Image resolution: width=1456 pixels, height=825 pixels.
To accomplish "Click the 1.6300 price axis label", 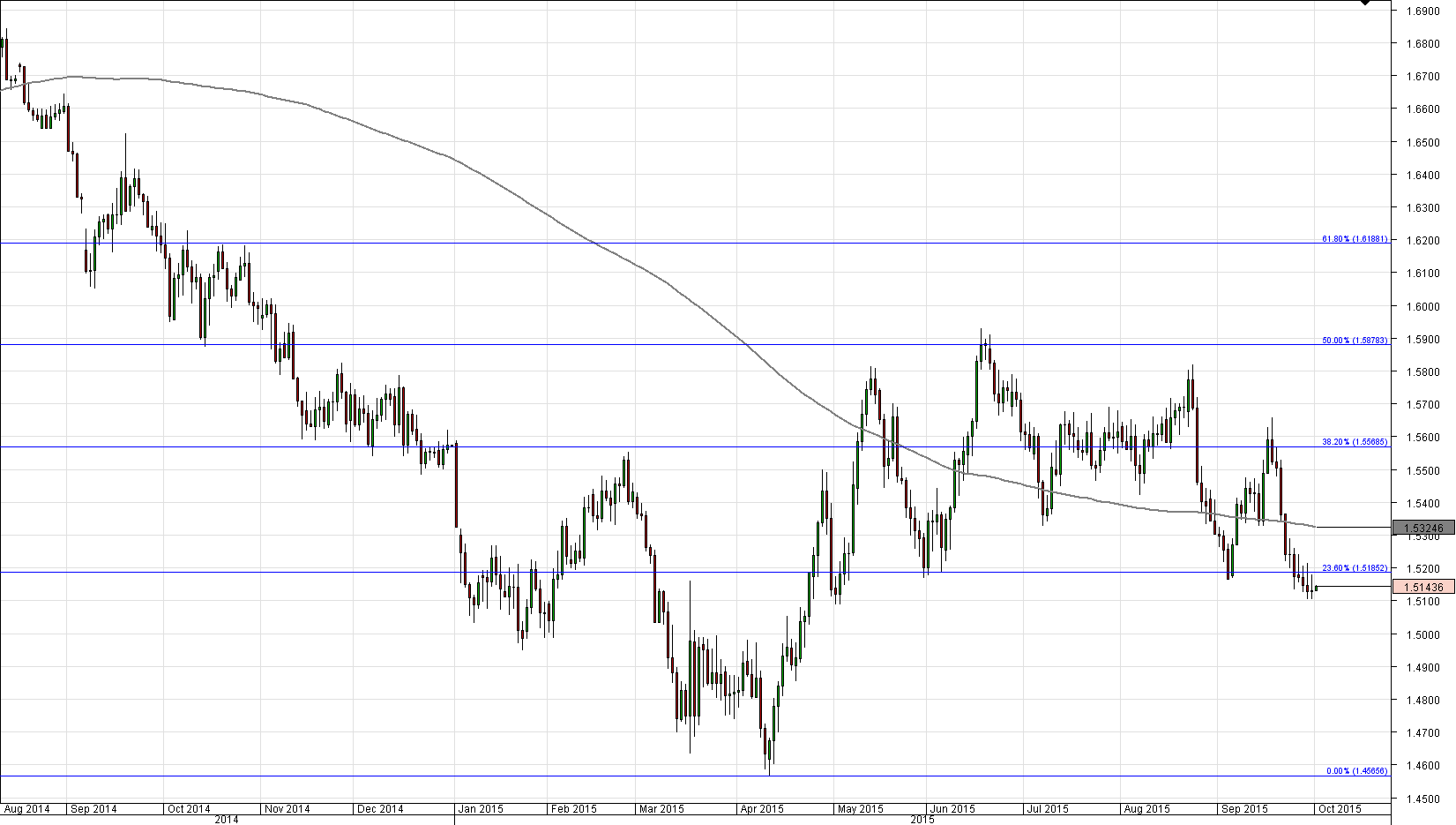I will tap(1423, 208).
